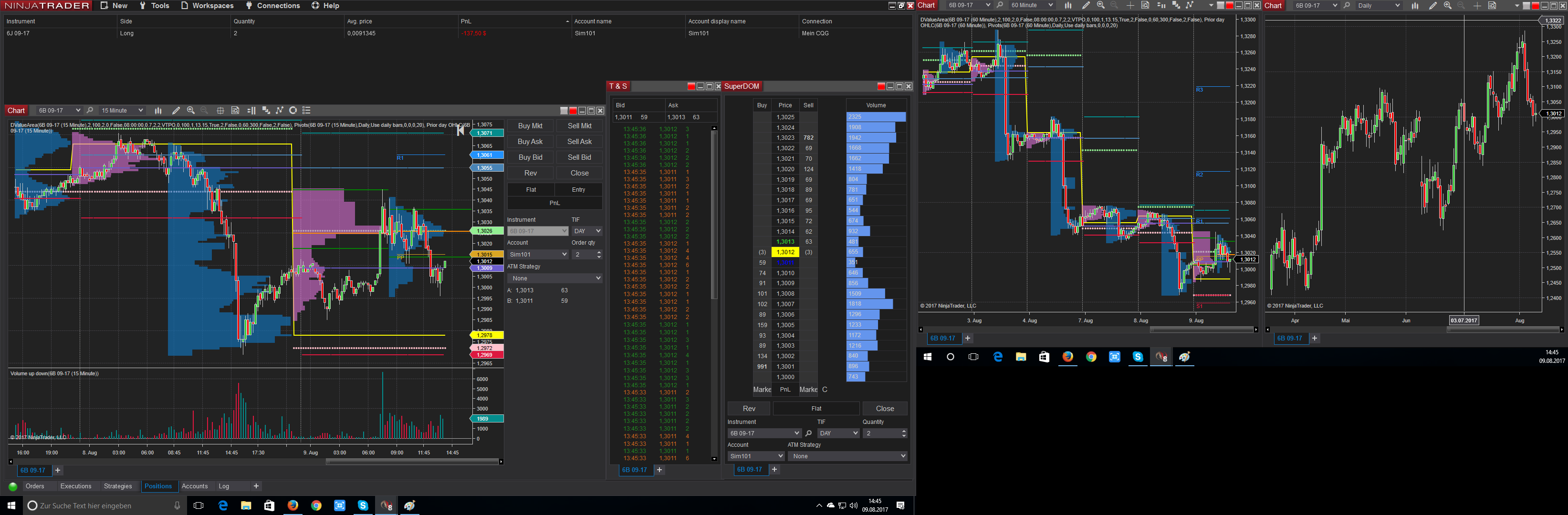Open Account Sim101 dropdown in Chart Trader
Viewport: 1568px width, 515px height.
537,254
